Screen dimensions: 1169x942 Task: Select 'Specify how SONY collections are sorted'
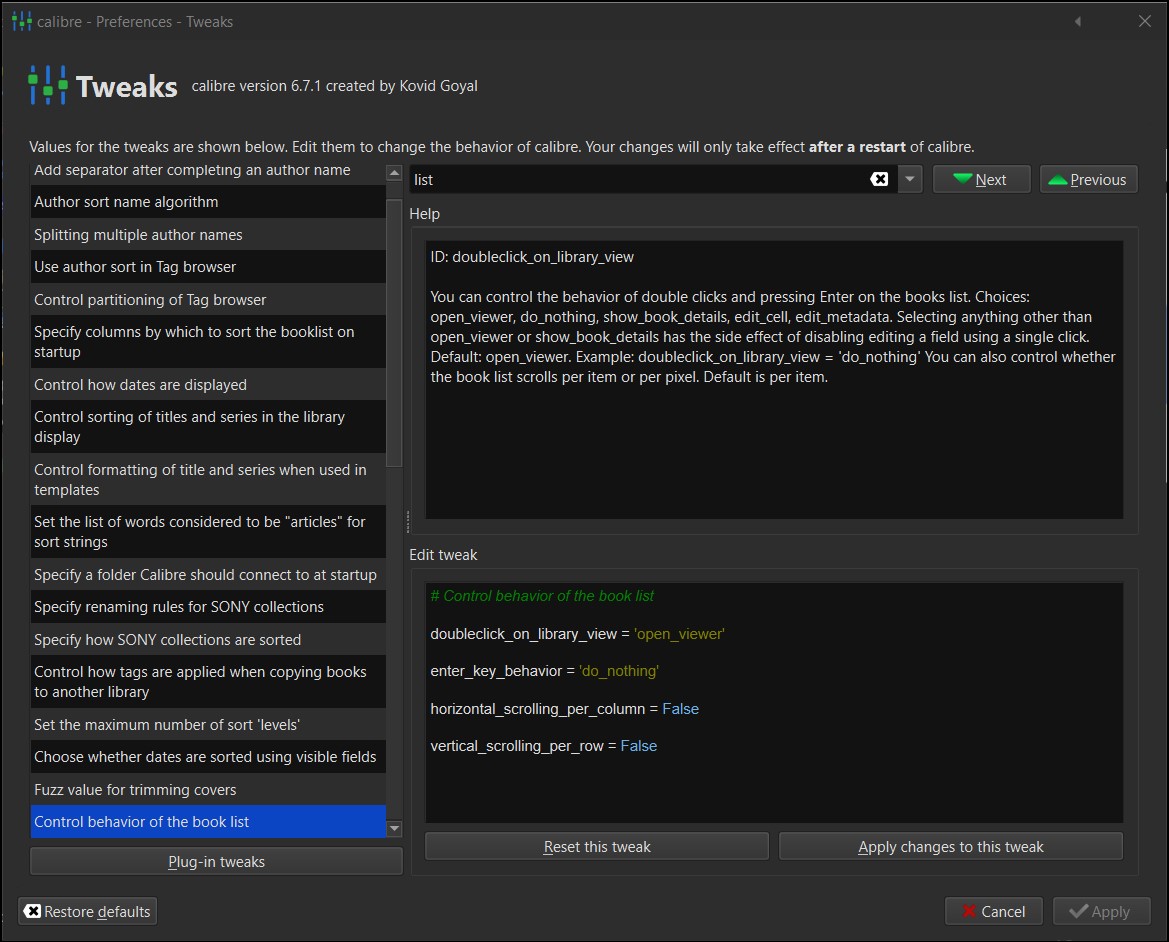pyautogui.click(x=208, y=639)
